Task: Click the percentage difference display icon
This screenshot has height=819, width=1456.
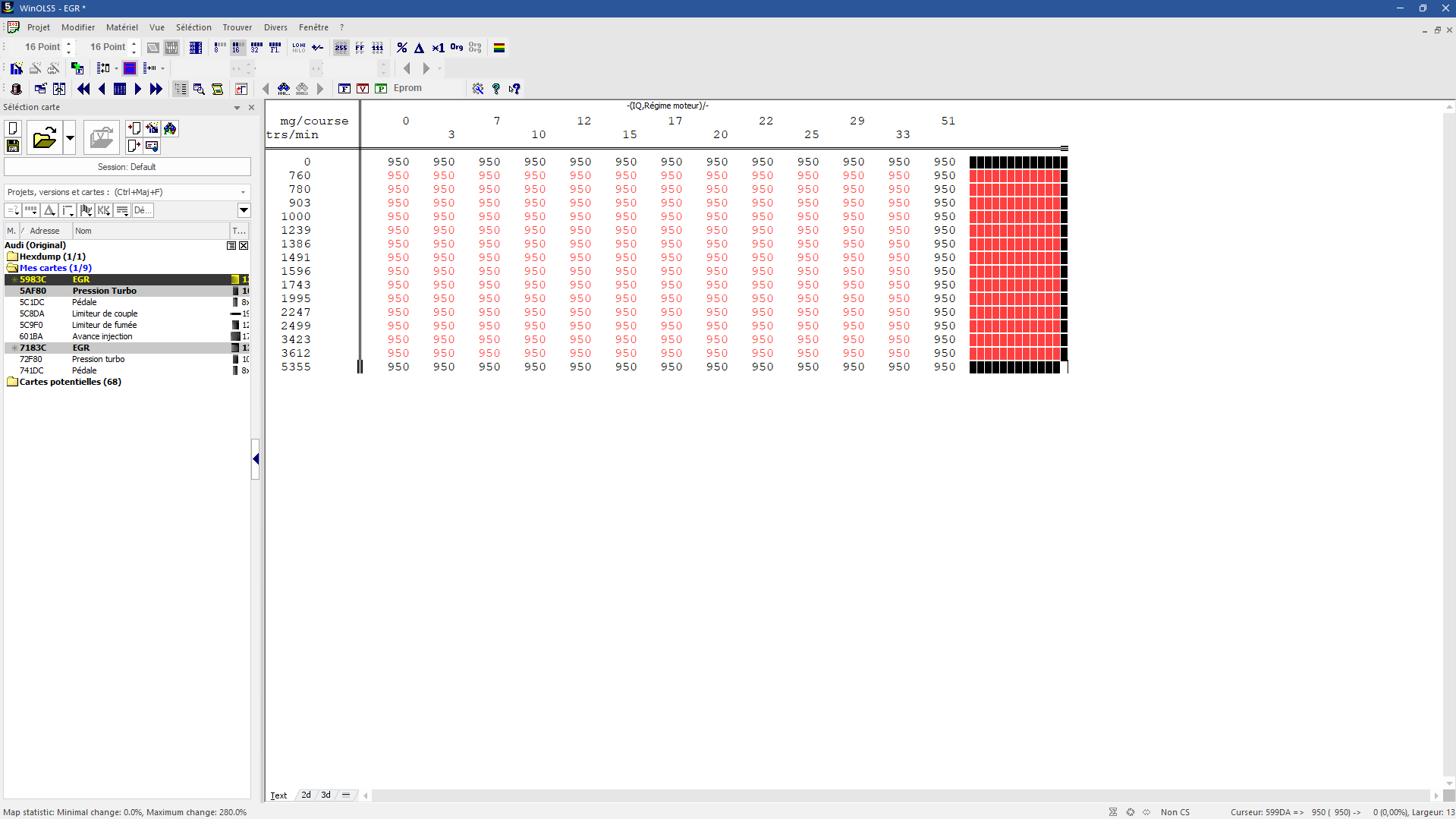Action: point(402,48)
